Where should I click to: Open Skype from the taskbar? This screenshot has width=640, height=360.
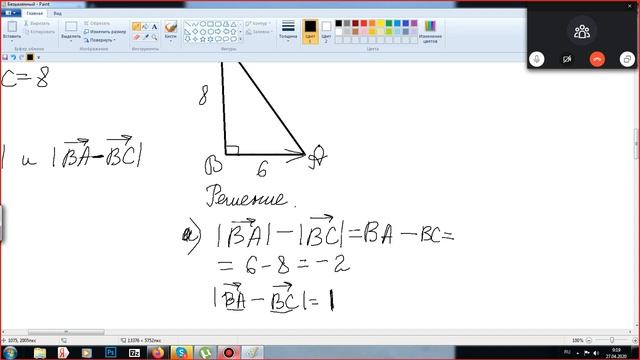pos(181,353)
